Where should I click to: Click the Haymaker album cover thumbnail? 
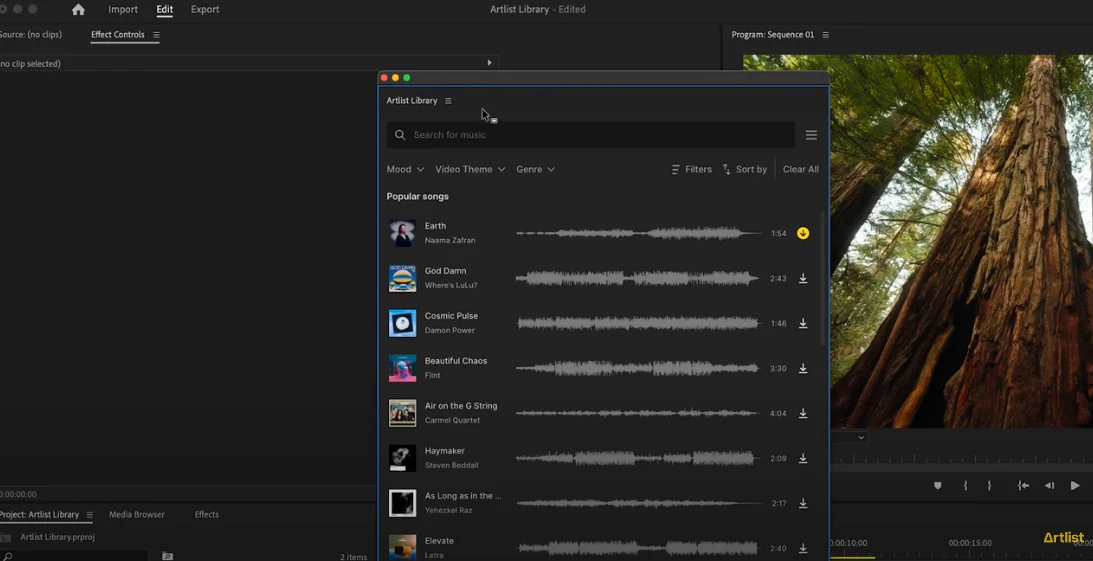point(402,459)
